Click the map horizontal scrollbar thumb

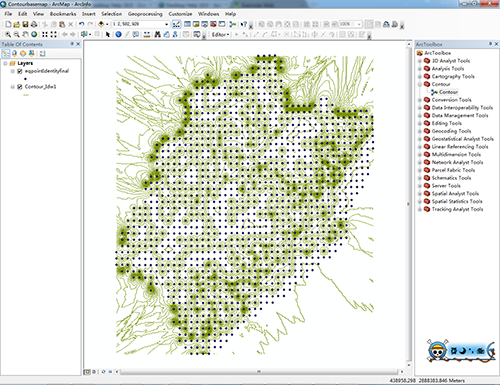[259, 371]
